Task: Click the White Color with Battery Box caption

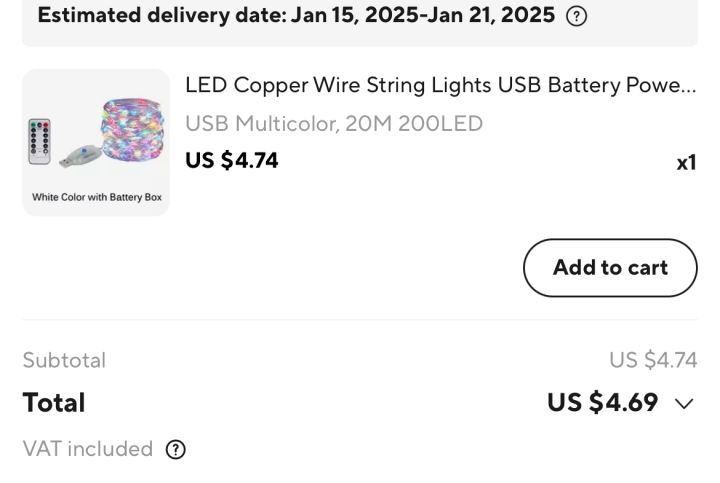Action: click(96, 197)
